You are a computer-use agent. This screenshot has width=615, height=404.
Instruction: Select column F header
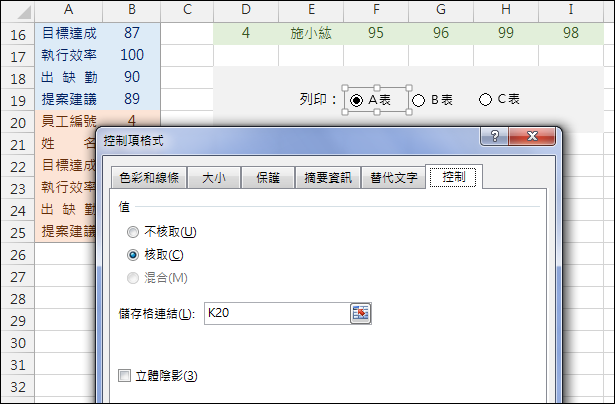click(x=376, y=10)
